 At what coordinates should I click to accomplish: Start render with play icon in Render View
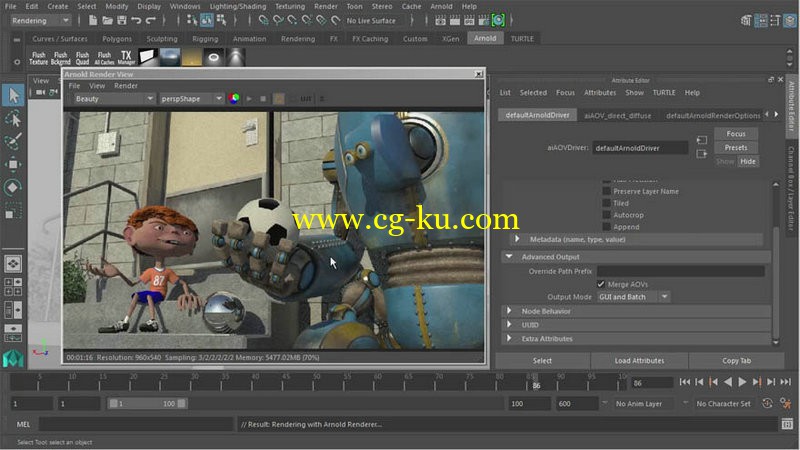point(249,98)
